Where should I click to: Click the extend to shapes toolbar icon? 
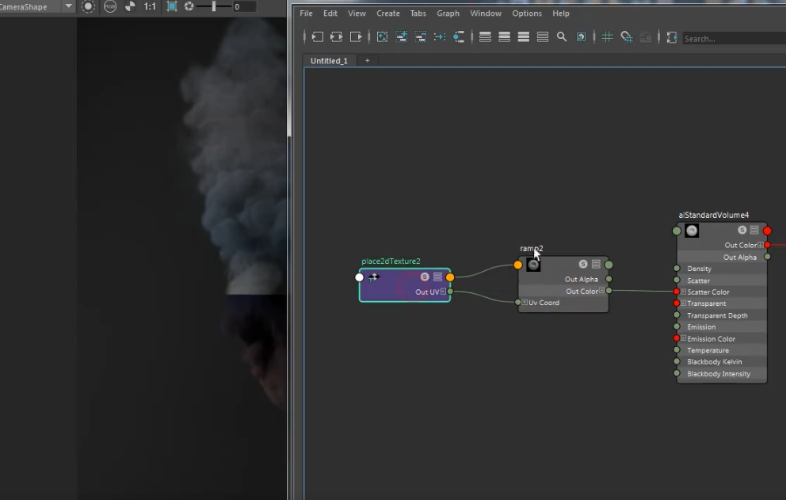[x=672, y=37]
